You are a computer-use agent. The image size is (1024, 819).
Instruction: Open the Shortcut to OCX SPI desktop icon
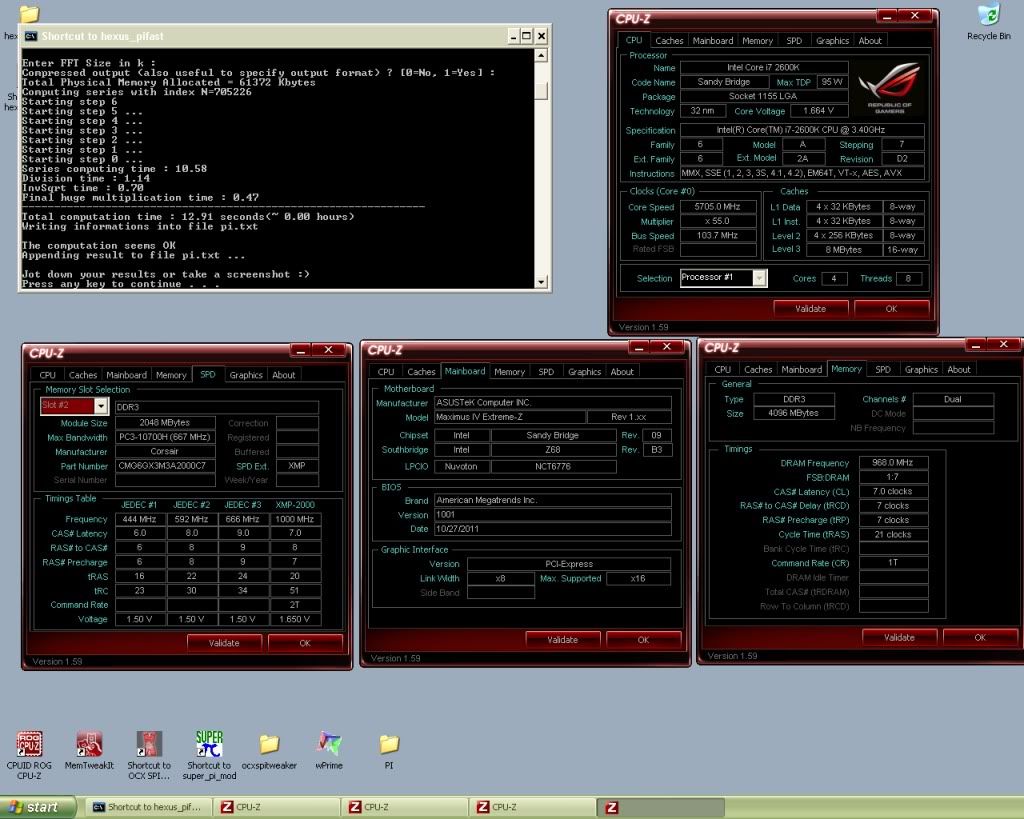149,744
